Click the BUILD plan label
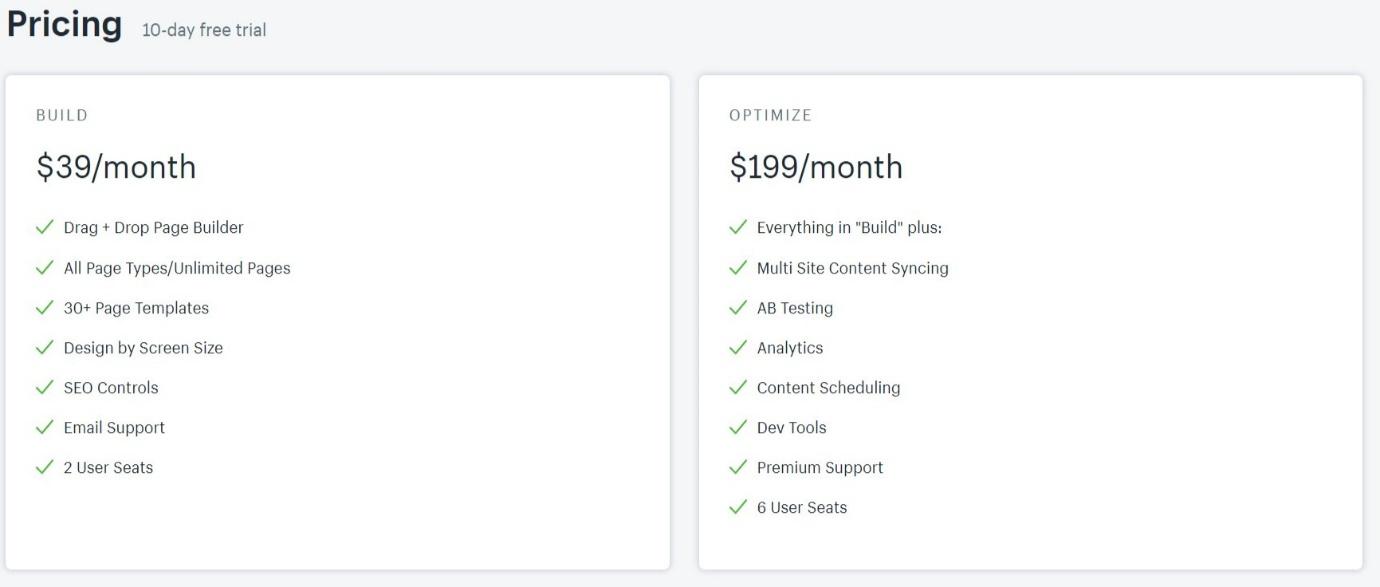Image resolution: width=1380 pixels, height=587 pixels. click(62, 115)
